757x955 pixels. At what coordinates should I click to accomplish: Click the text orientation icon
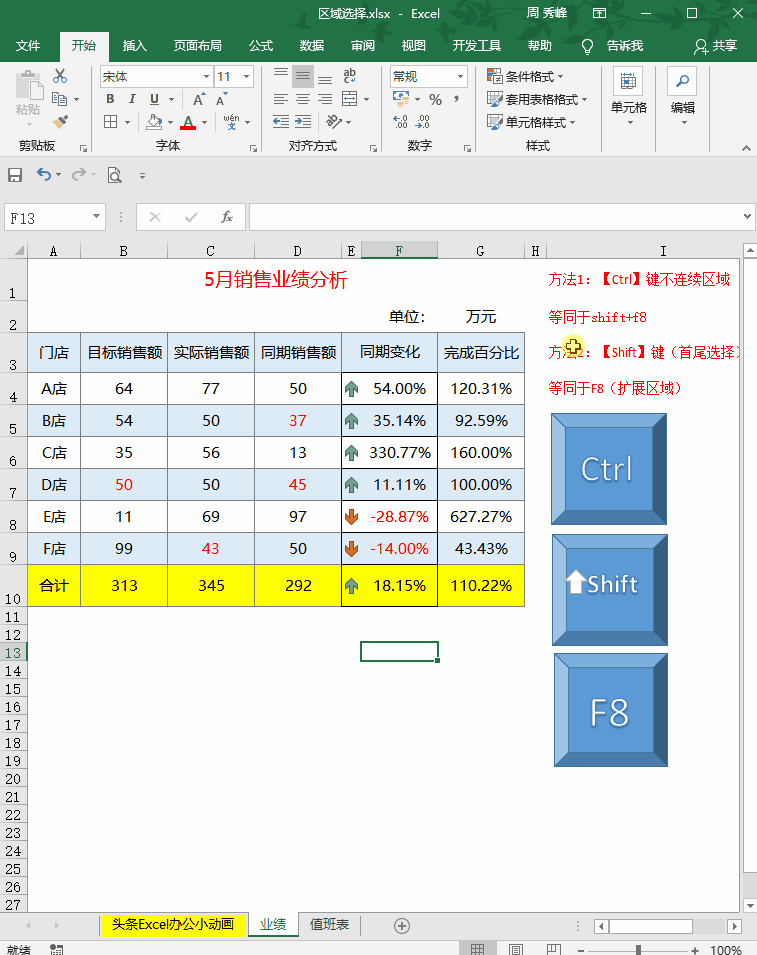click(x=334, y=122)
